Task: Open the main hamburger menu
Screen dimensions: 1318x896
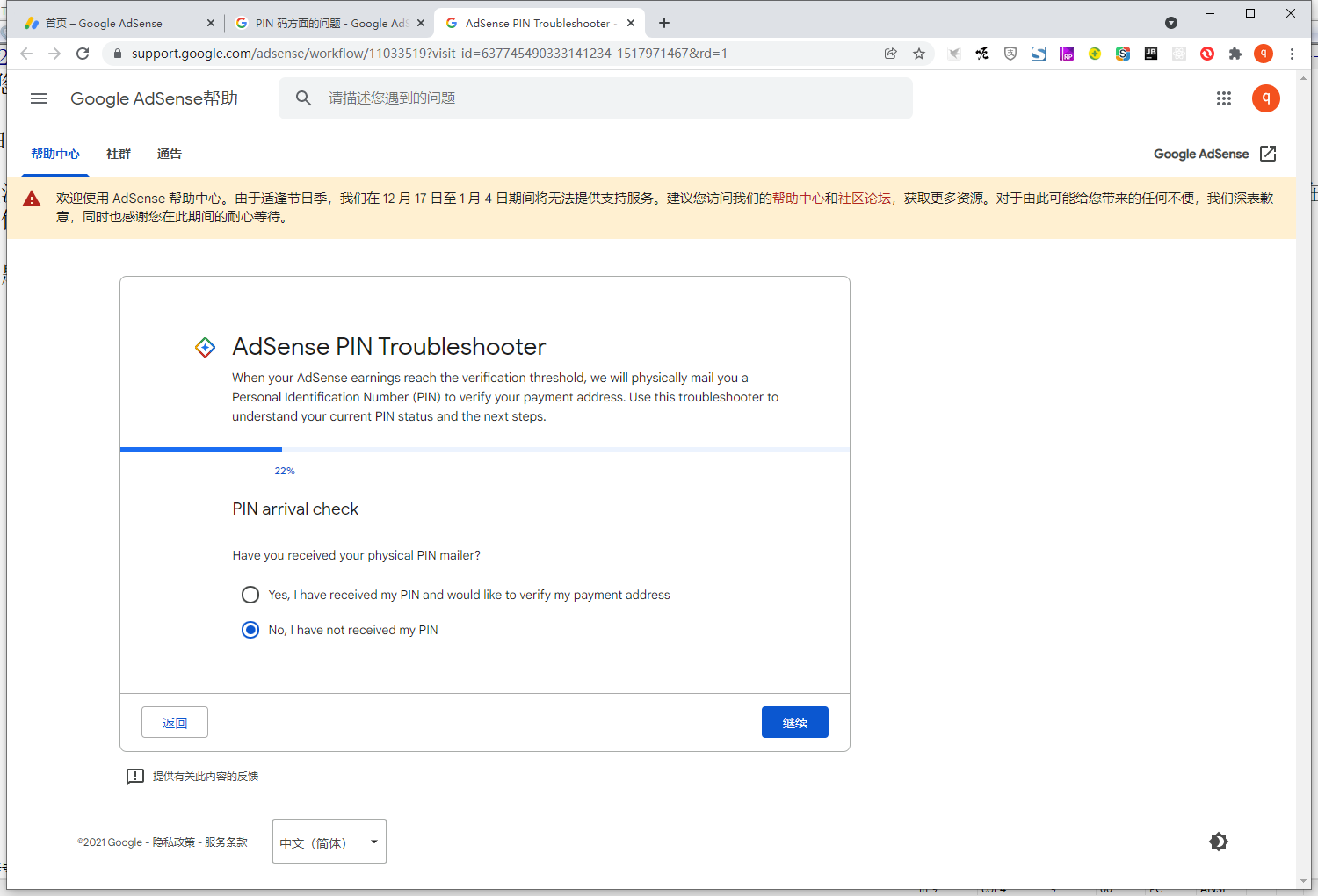Action: pyautogui.click(x=39, y=98)
